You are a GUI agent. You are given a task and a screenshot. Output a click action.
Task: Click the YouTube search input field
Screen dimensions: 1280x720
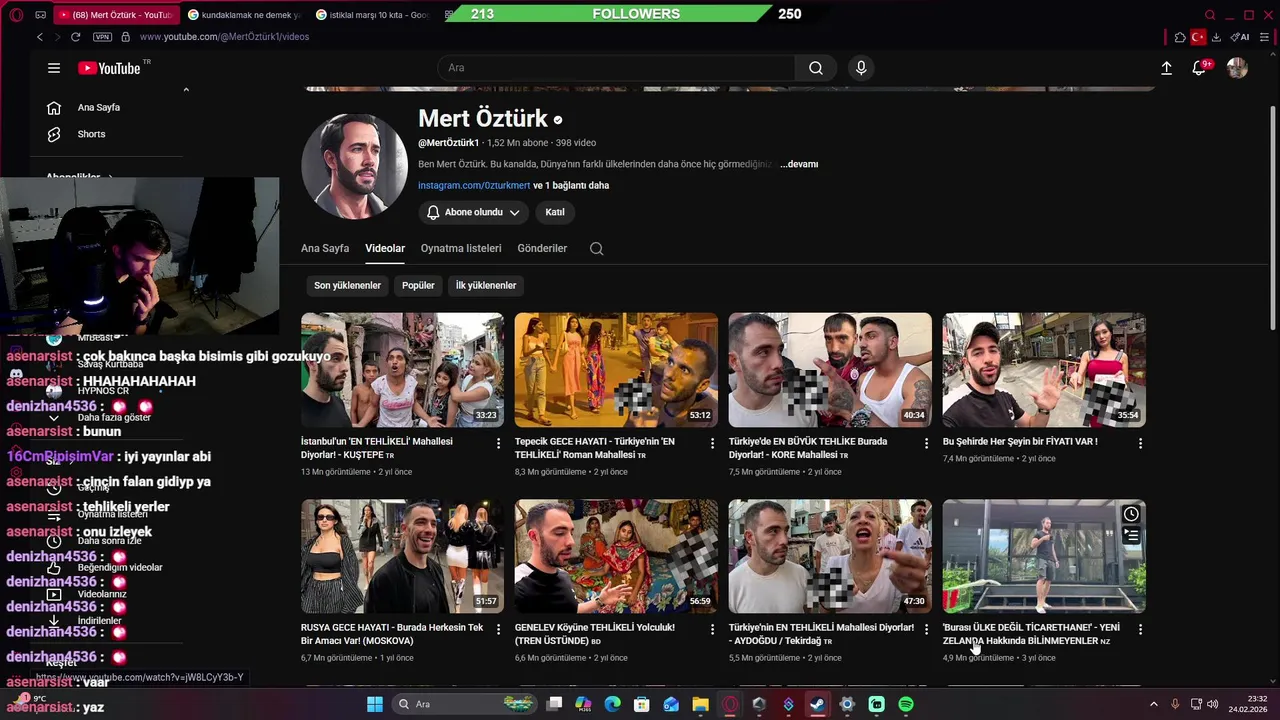[617, 68]
